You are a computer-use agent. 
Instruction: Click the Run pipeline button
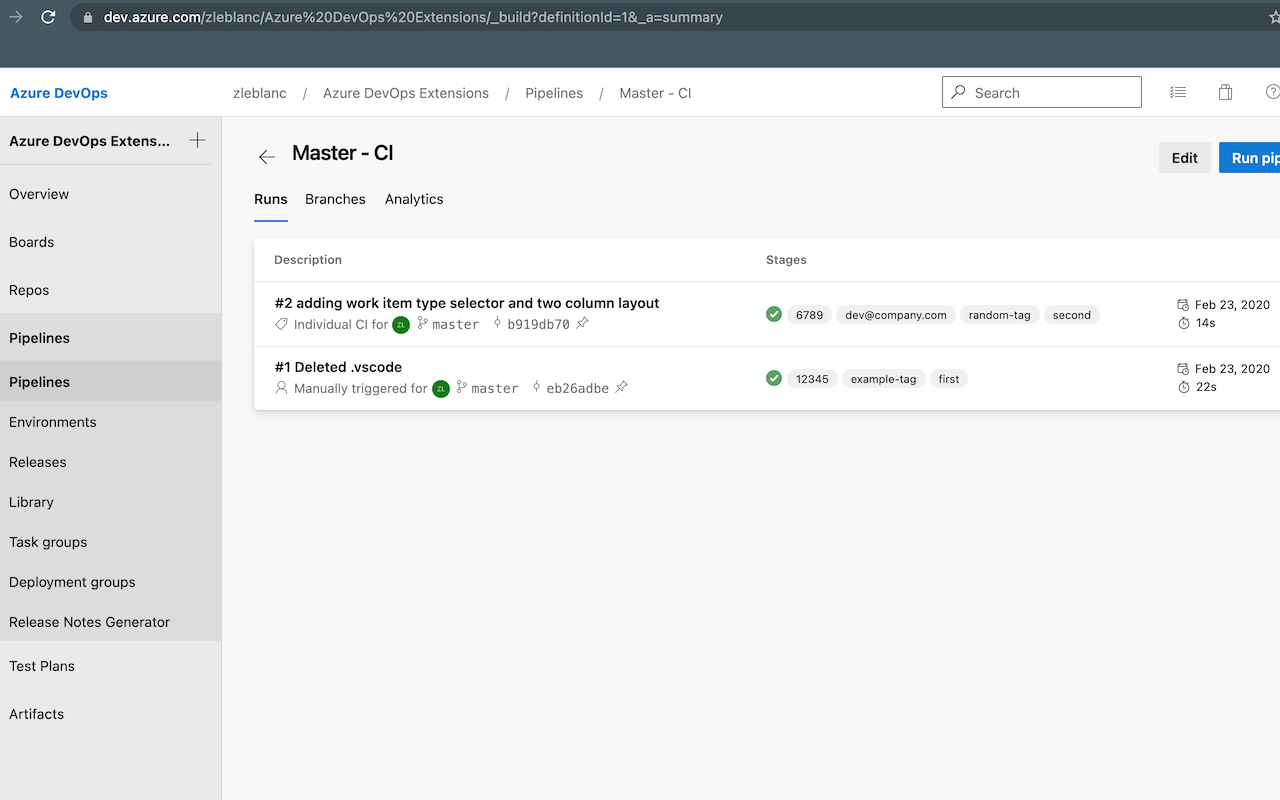[1250, 158]
